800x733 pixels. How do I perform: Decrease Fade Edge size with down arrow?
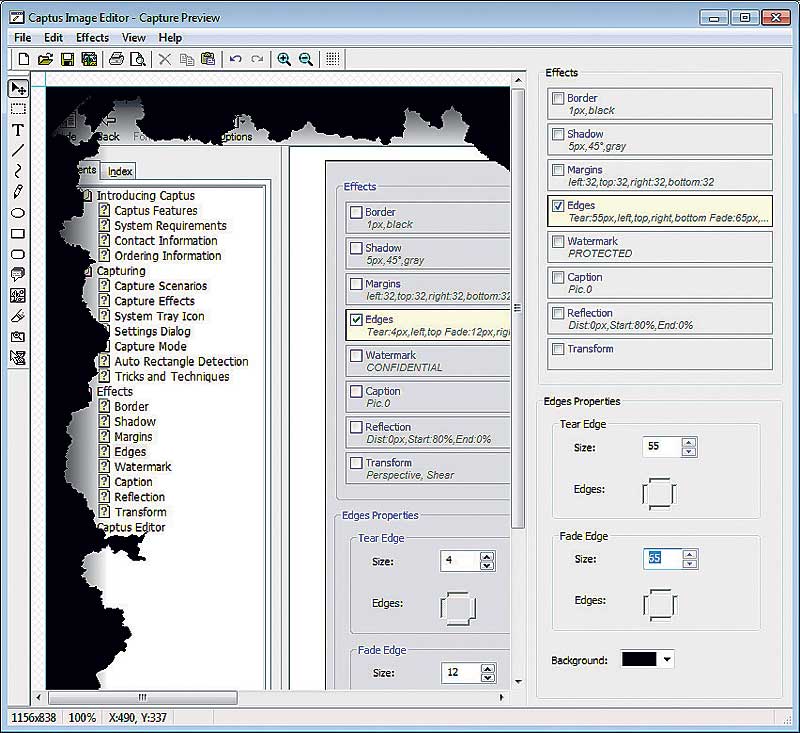click(x=690, y=563)
